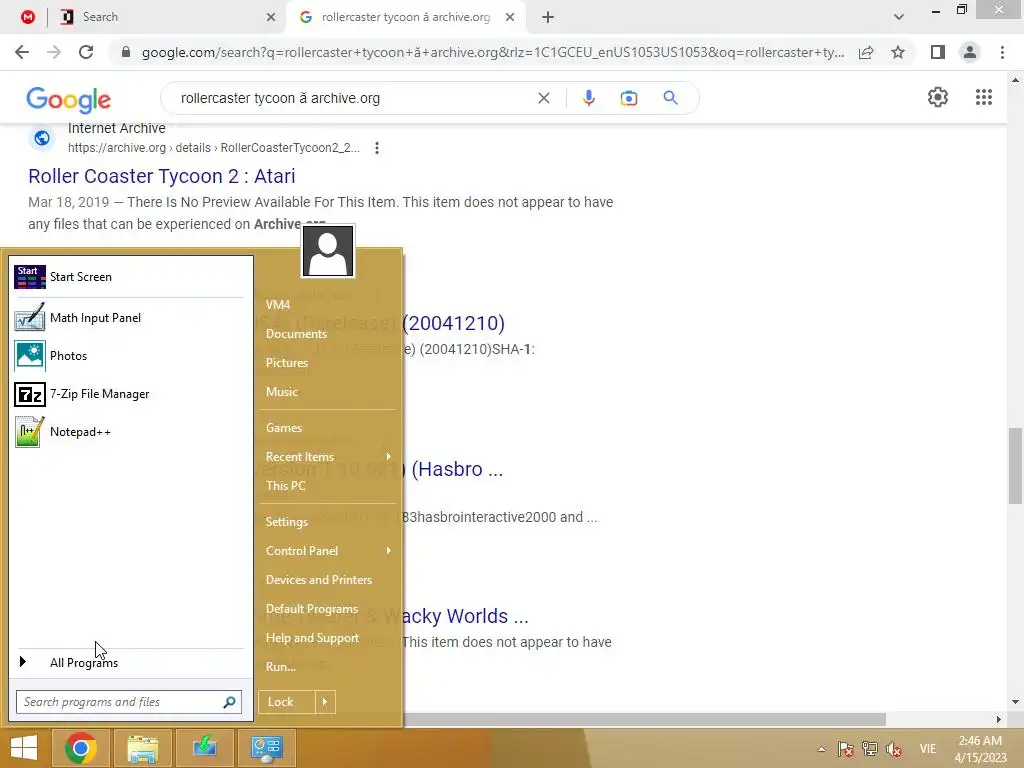Image resolution: width=1024 pixels, height=768 pixels.
Task: Click the Google search query field
Action: pos(353,98)
